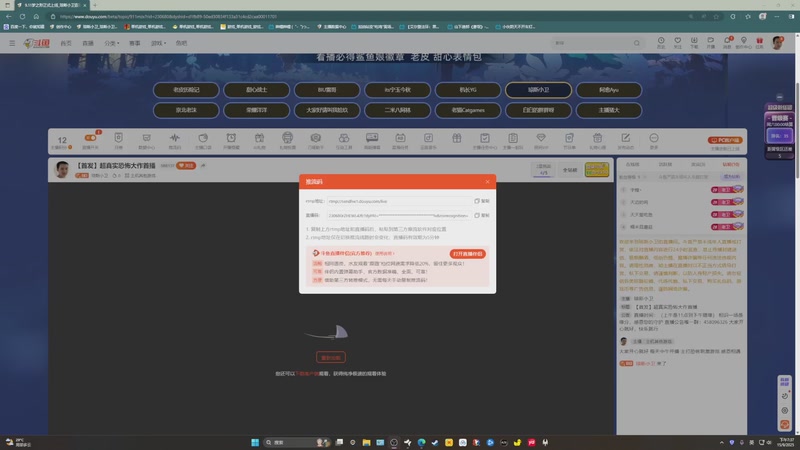Click the browser back arrow
Image resolution: width=800 pixels, height=450 pixels.
pos(9,16)
